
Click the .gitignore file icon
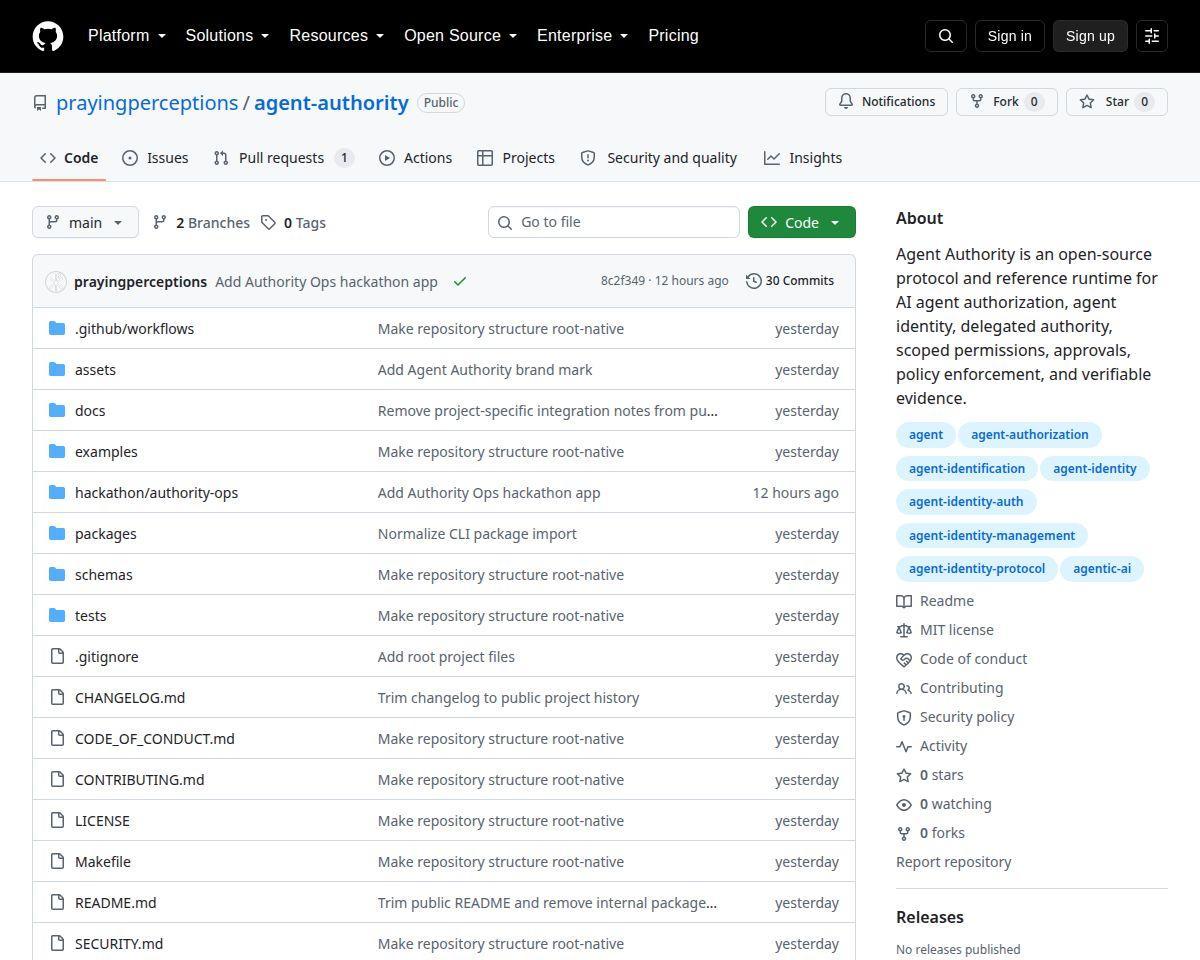pyautogui.click(x=57, y=656)
